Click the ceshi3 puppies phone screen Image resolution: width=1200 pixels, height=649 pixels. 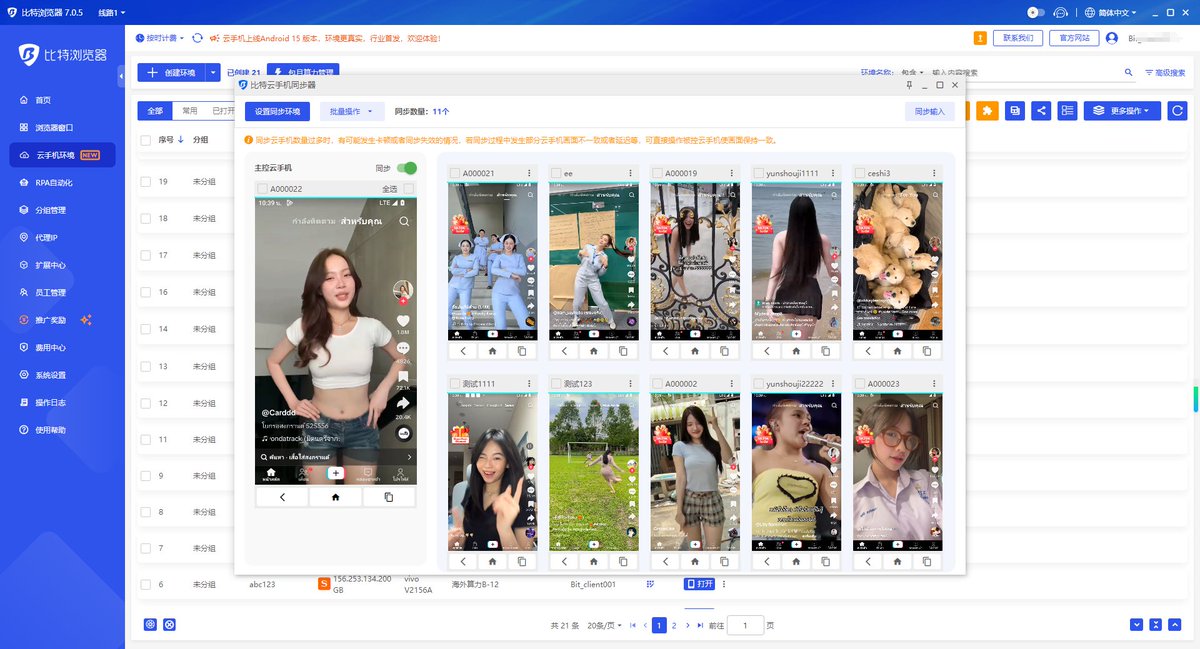897,261
